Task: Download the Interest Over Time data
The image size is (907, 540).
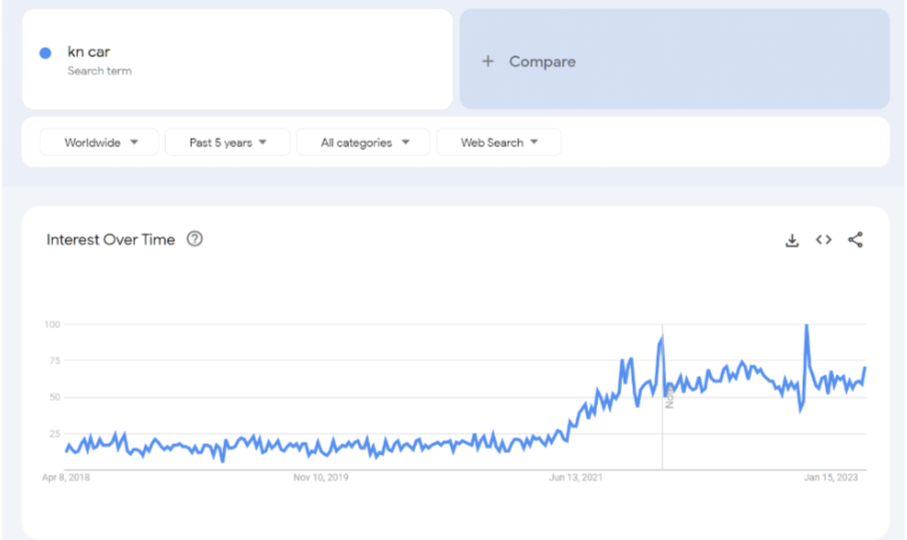Action: coord(792,240)
